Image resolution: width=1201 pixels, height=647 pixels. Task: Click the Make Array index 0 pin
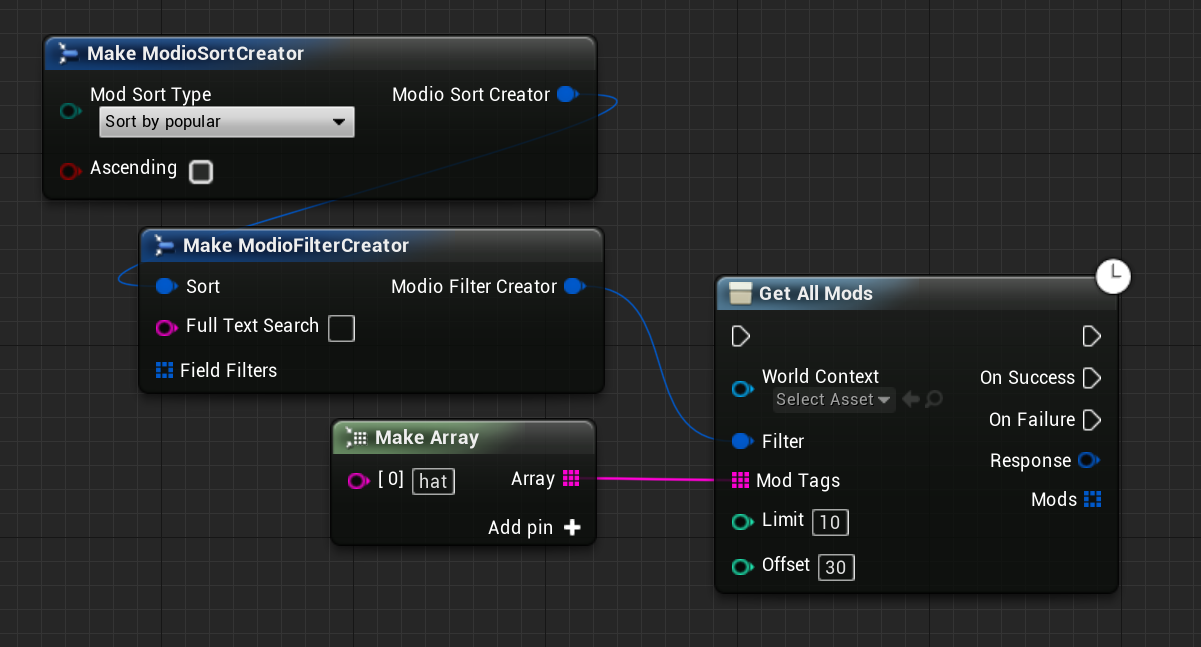coord(358,481)
